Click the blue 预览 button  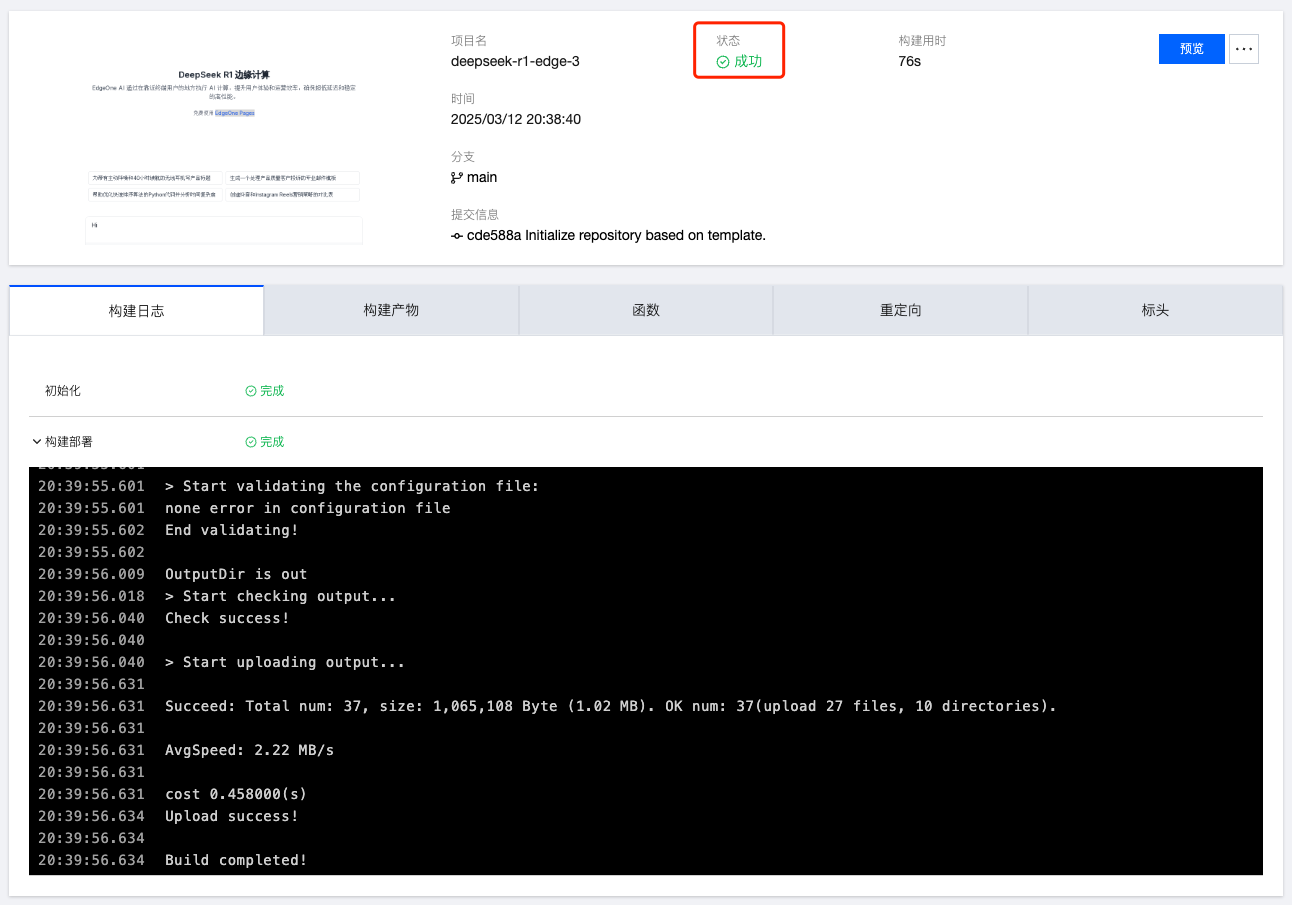coord(1191,49)
